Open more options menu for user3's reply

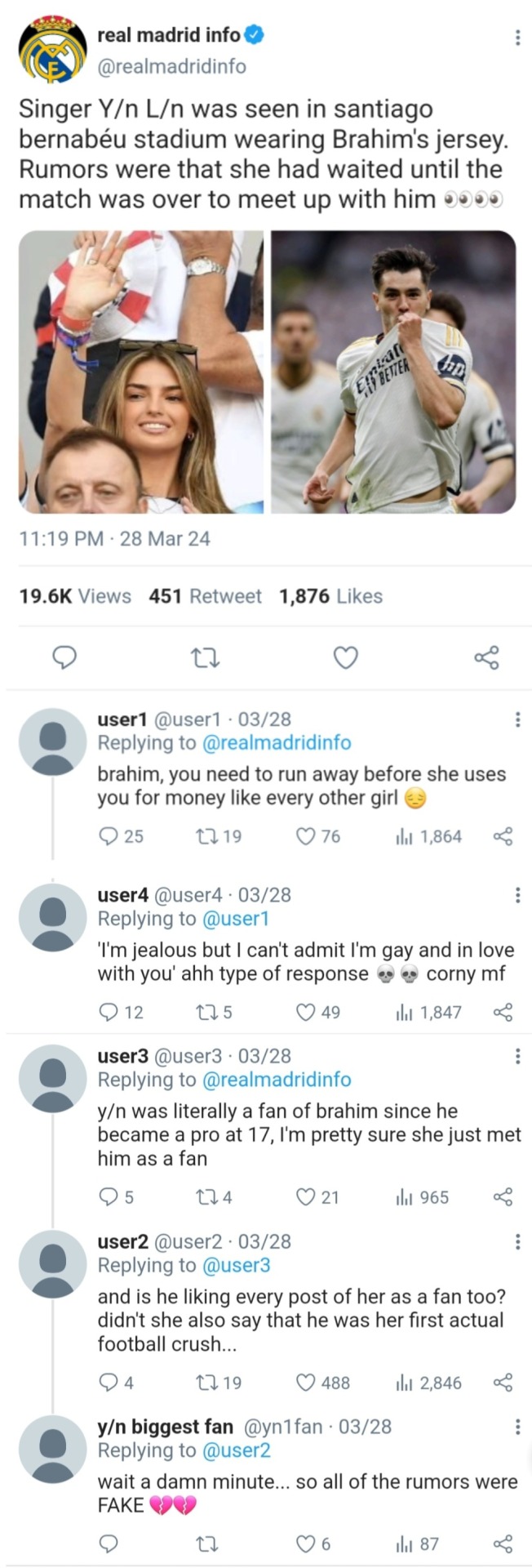click(516, 1057)
